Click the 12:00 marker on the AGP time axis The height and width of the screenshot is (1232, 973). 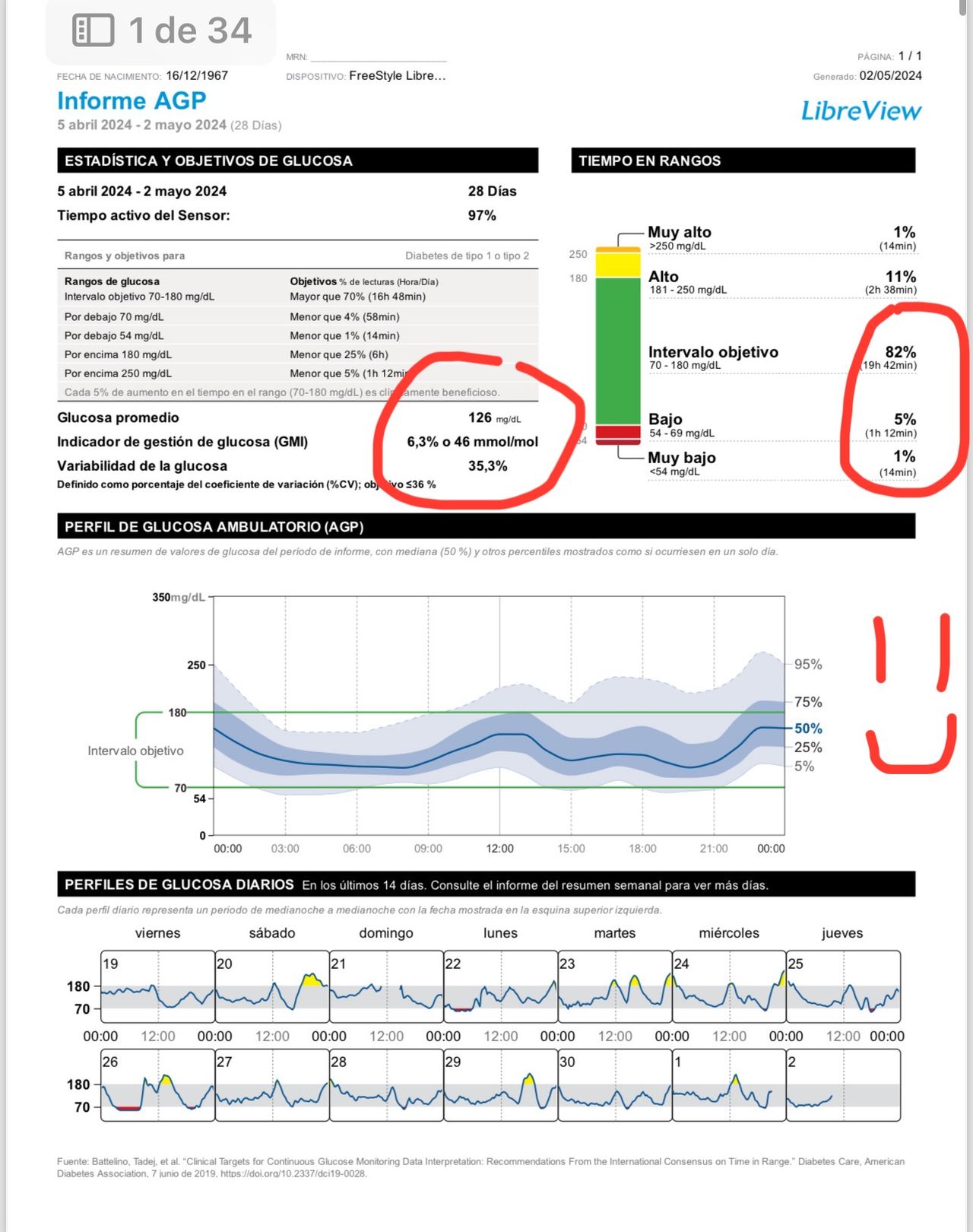tap(499, 849)
